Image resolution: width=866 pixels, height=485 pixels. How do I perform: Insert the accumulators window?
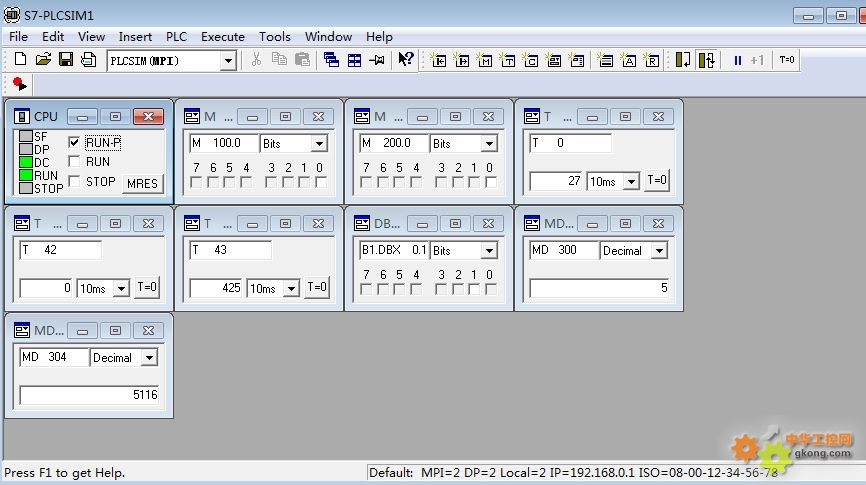(x=629, y=60)
